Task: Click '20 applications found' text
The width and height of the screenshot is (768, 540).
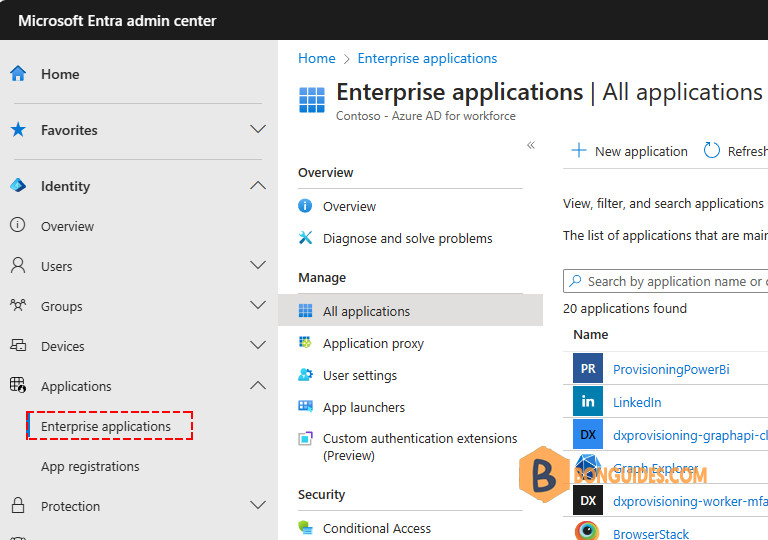Action: coord(625,308)
